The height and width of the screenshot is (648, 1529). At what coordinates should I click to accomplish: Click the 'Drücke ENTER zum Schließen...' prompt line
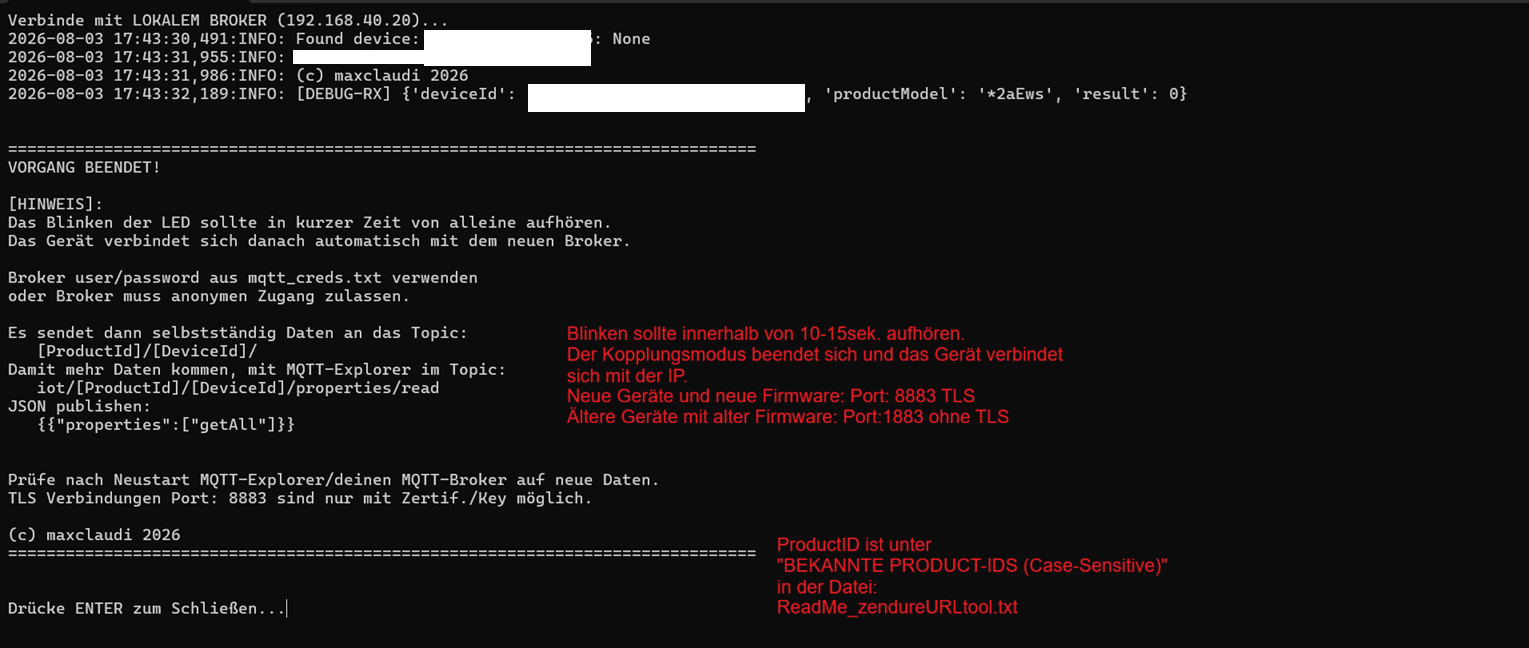click(147, 608)
